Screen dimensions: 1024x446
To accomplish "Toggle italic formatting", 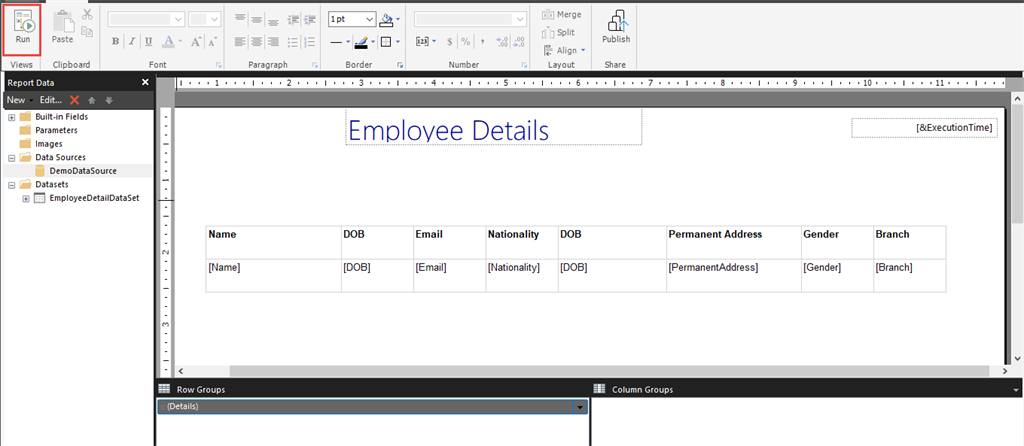I will click(x=132, y=42).
